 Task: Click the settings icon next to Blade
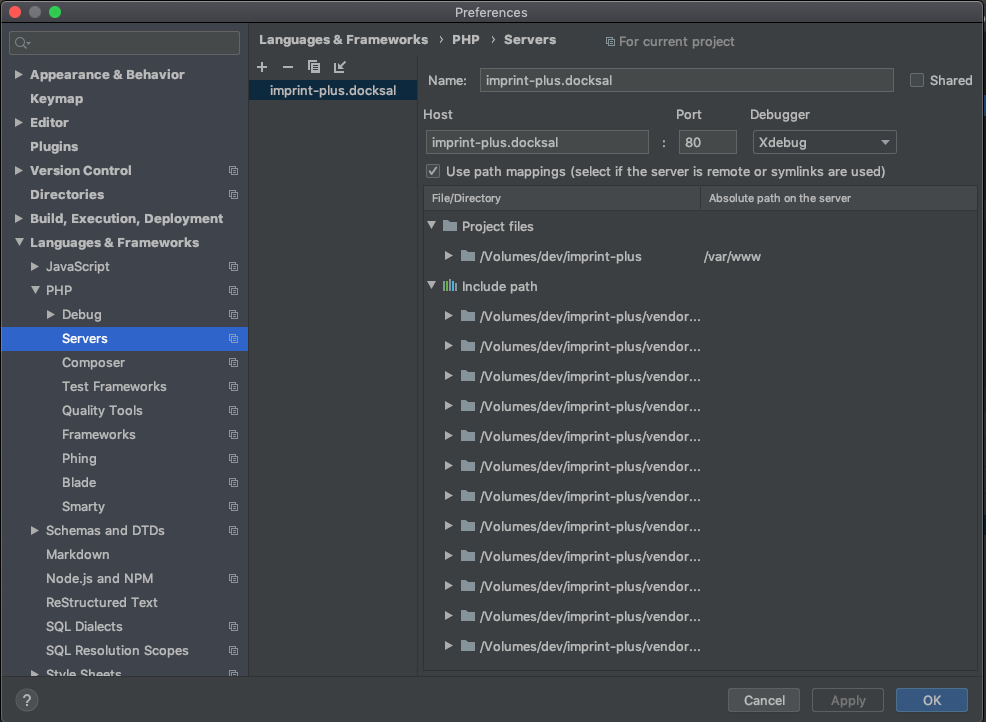click(233, 482)
